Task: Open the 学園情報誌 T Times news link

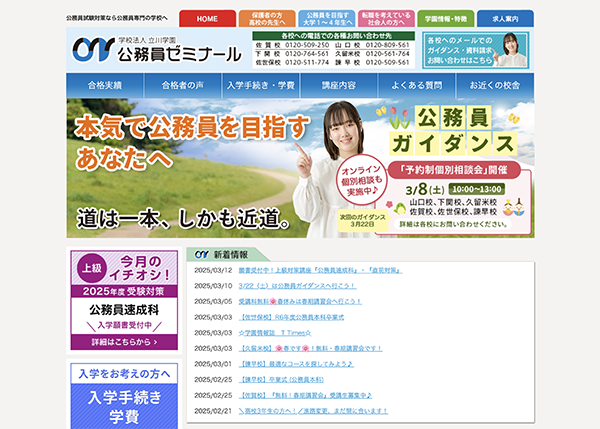Action: [275, 333]
